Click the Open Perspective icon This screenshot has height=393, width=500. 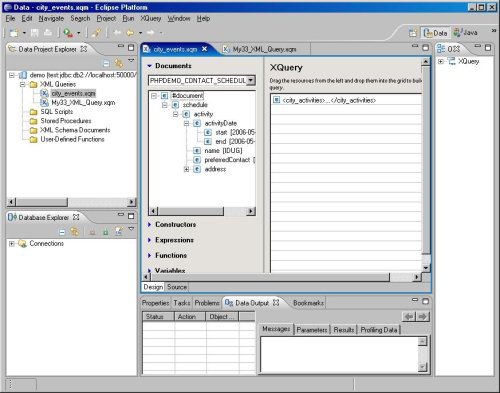tap(413, 33)
